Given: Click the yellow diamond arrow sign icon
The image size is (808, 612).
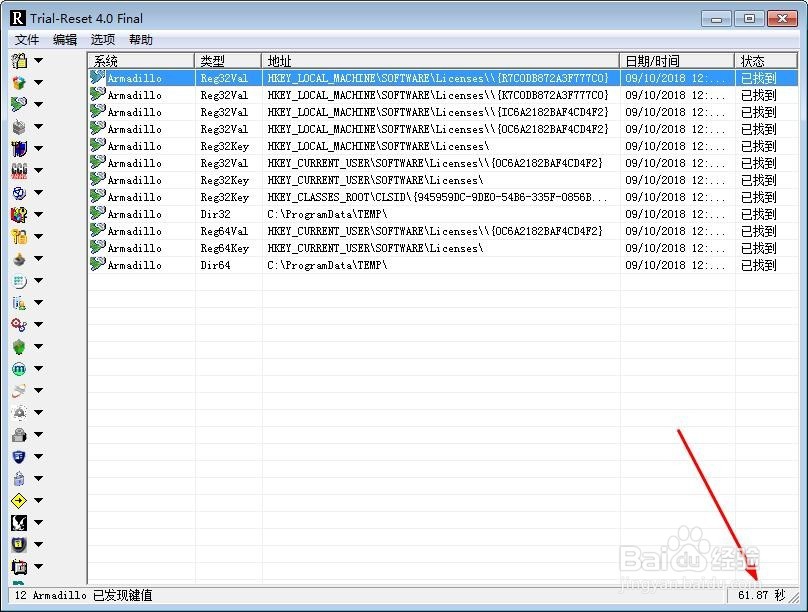Looking at the screenshot, I should point(19,500).
